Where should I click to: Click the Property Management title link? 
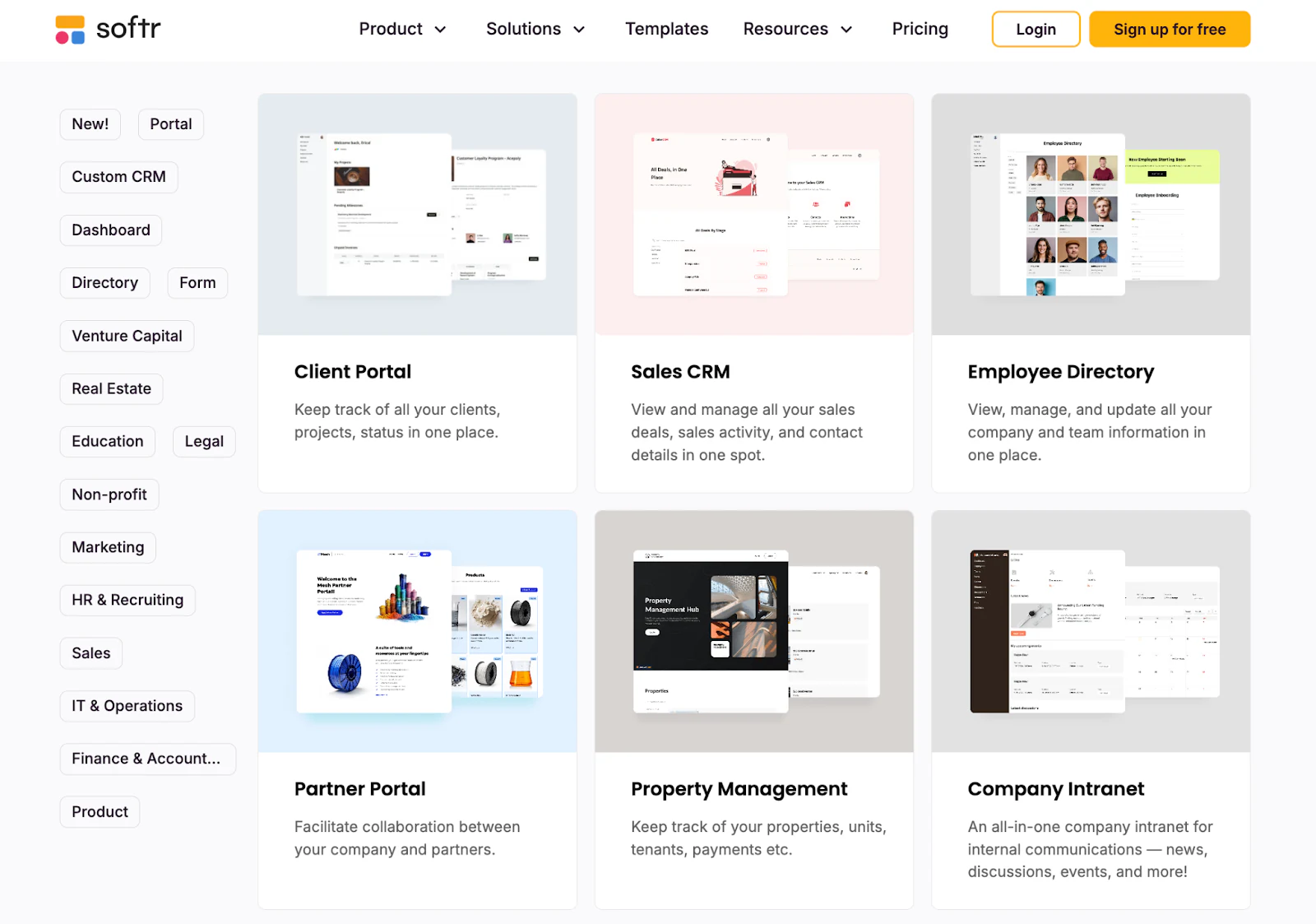(x=739, y=789)
